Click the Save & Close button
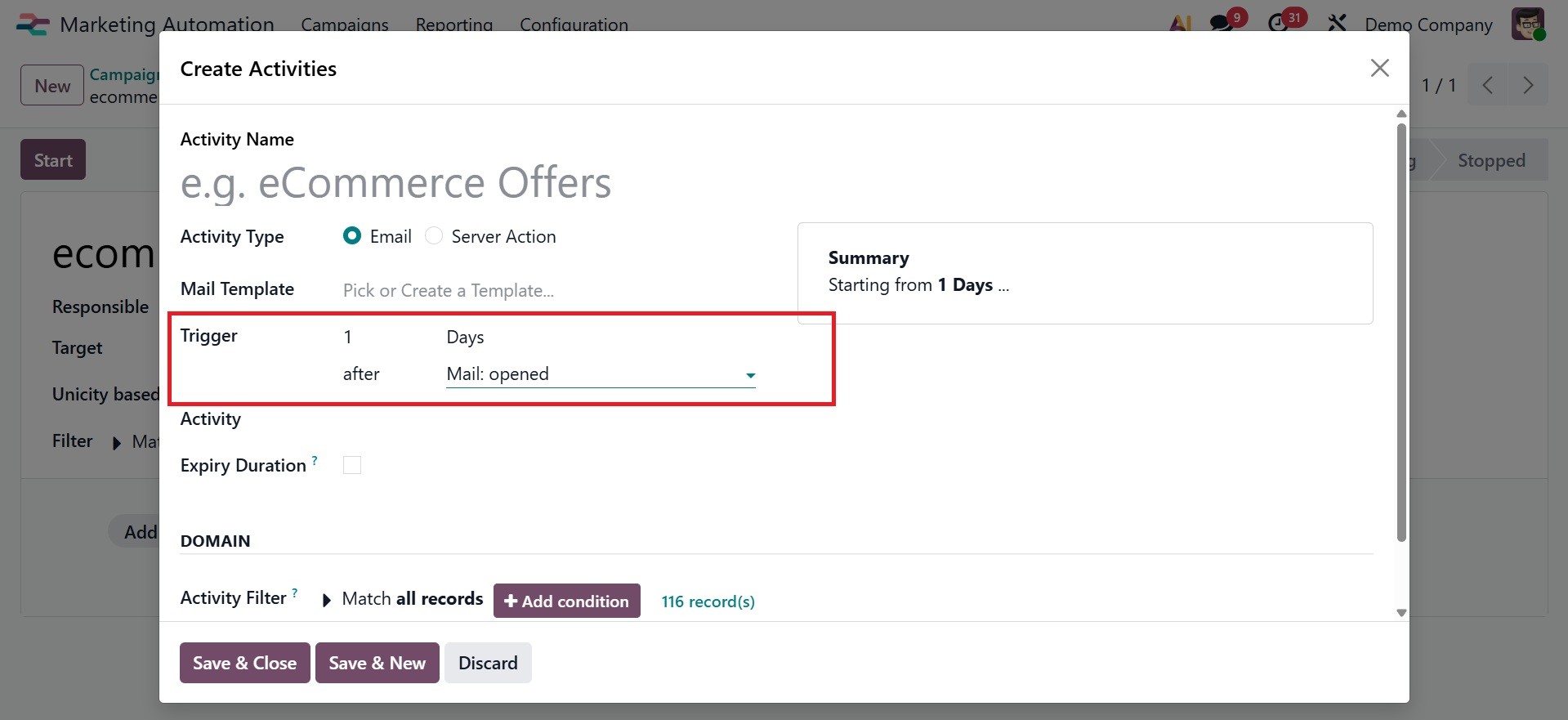Screen dimensions: 1568x720 pos(244,663)
